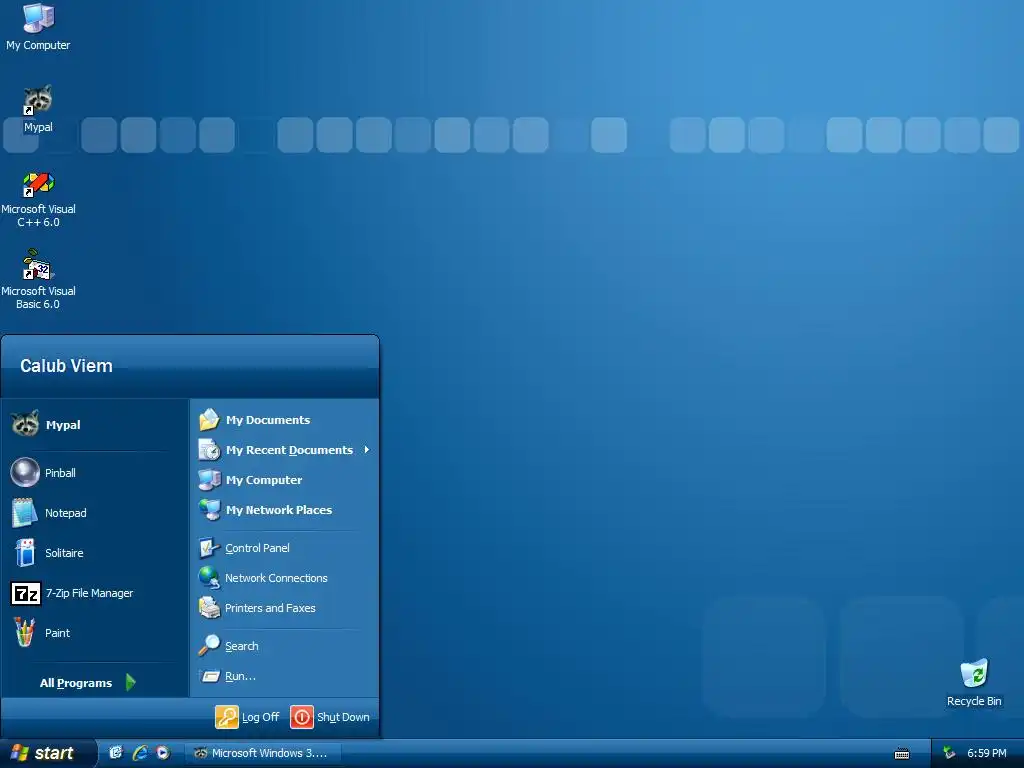Expand All Programs with the green arrow

[x=131, y=682]
